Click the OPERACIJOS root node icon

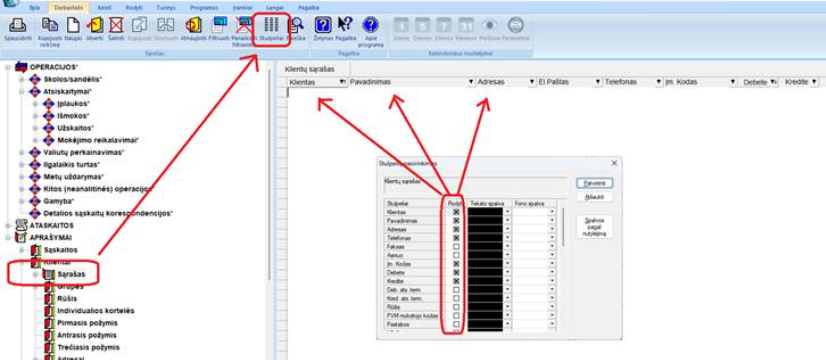click(22, 67)
